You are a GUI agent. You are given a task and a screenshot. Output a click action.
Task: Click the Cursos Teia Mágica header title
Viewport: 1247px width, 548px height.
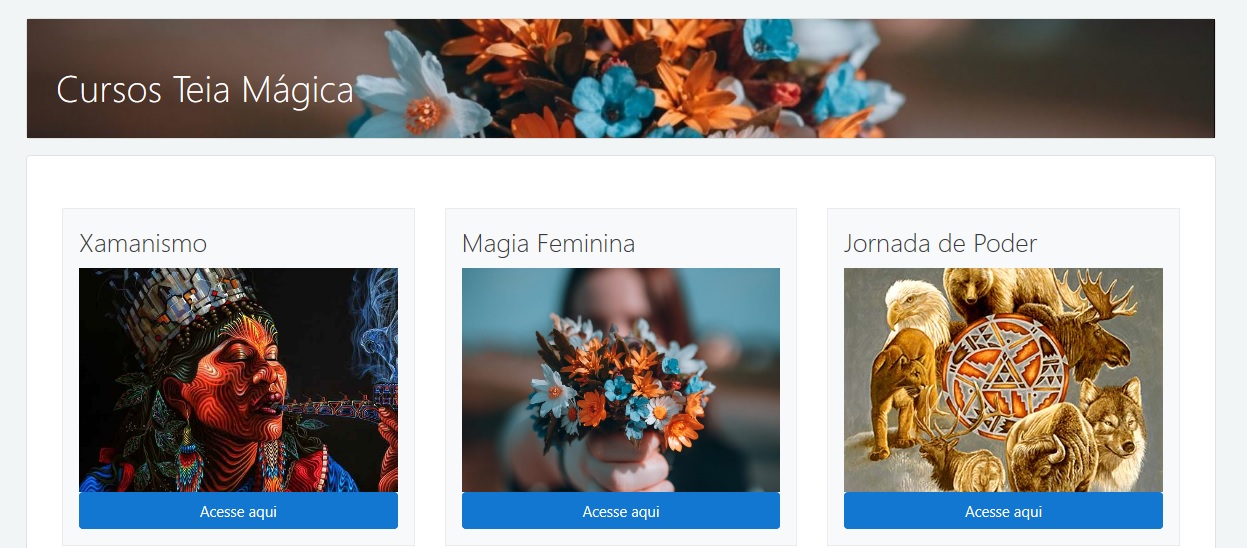click(205, 90)
